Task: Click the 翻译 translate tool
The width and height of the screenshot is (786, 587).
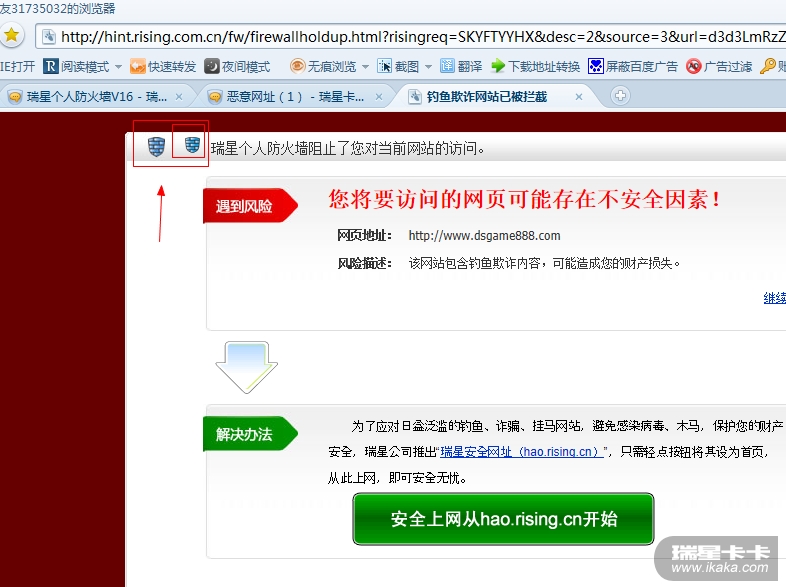Action: tap(461, 66)
